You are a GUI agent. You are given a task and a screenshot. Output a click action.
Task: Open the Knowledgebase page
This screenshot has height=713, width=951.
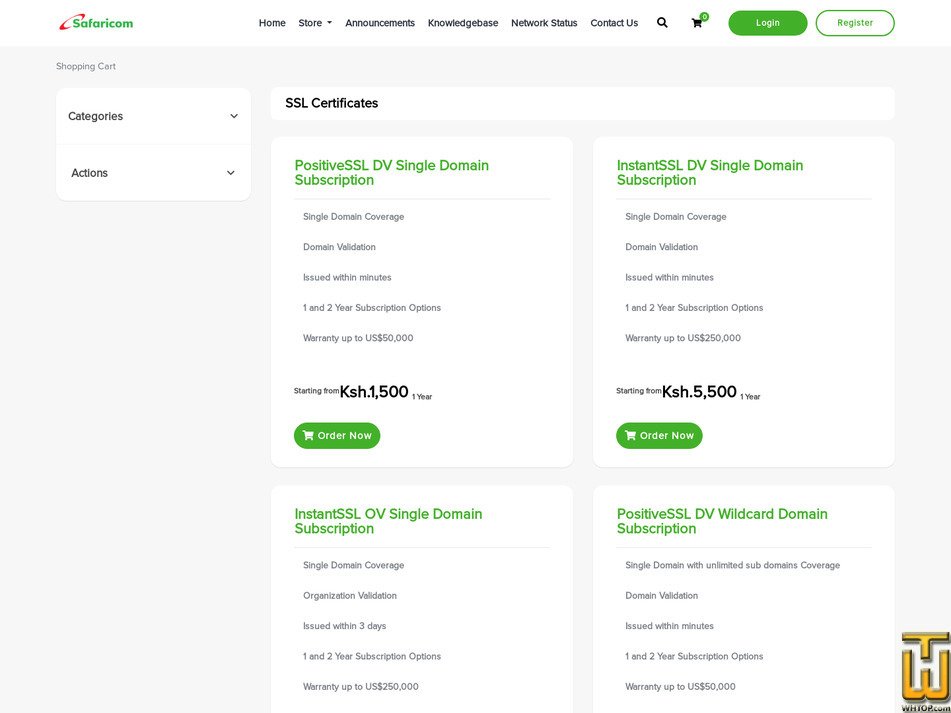pyautogui.click(x=463, y=23)
